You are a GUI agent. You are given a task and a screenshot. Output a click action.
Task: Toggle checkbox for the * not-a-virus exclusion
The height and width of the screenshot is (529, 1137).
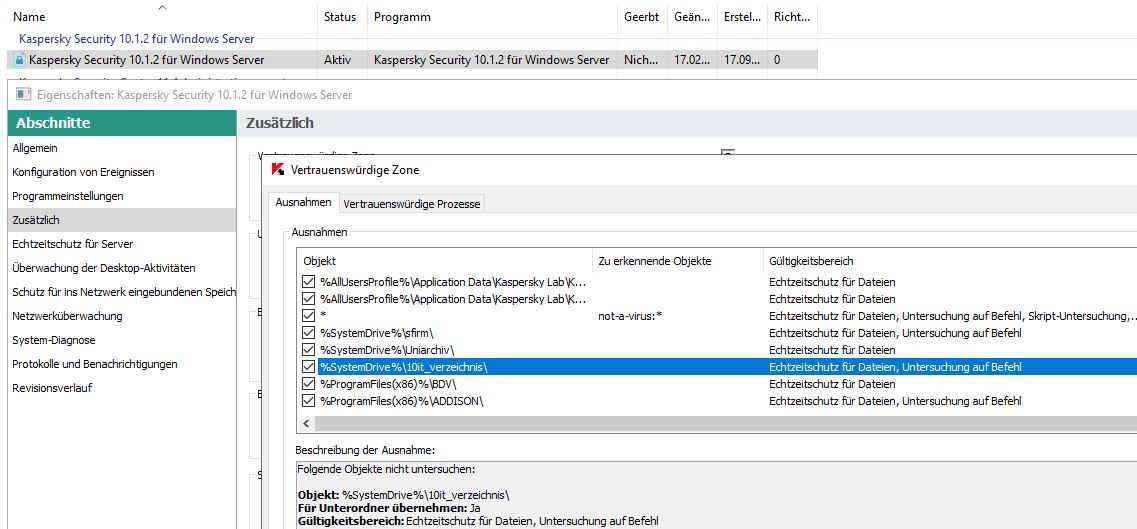click(308, 316)
